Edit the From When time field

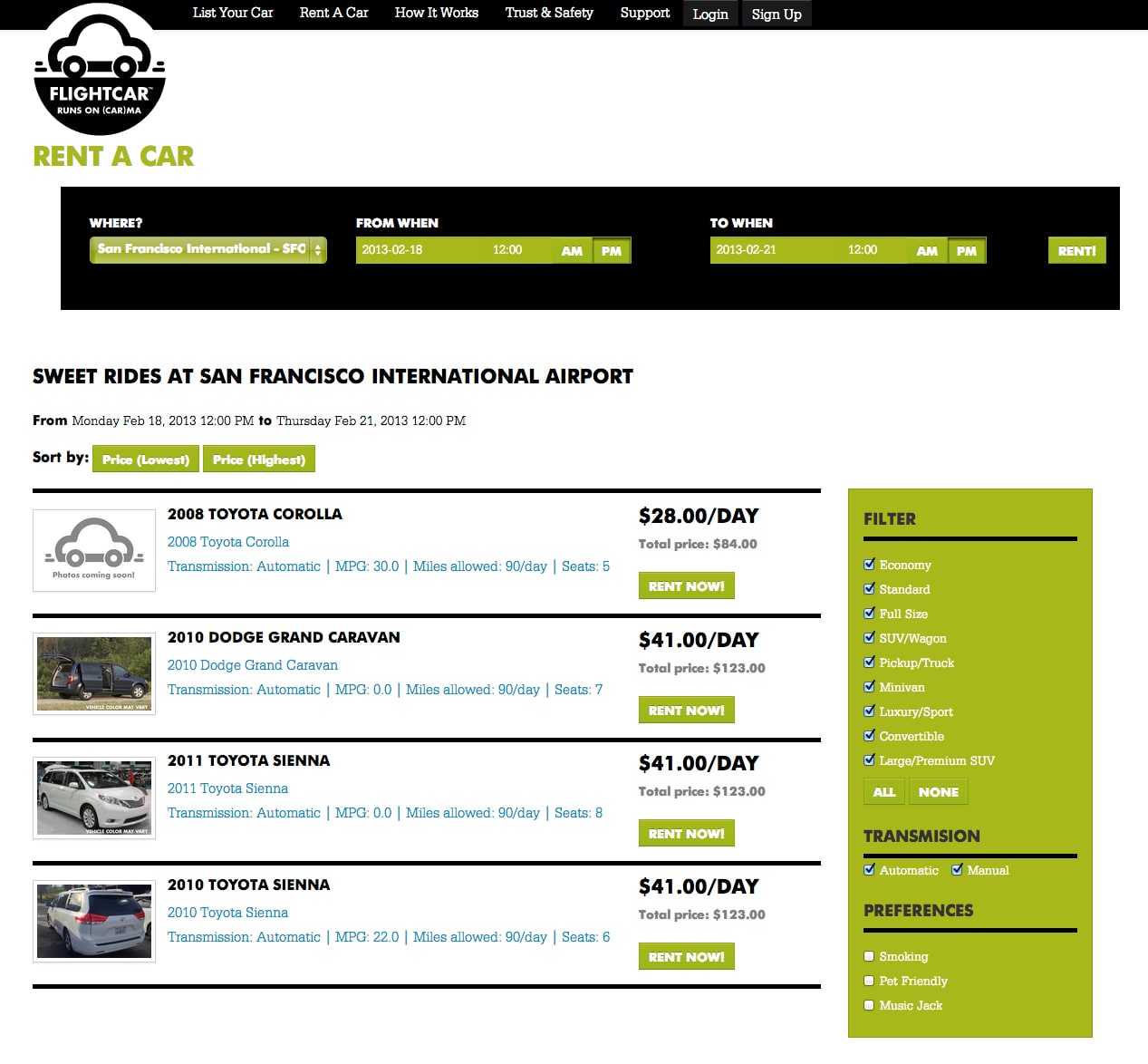coord(519,250)
